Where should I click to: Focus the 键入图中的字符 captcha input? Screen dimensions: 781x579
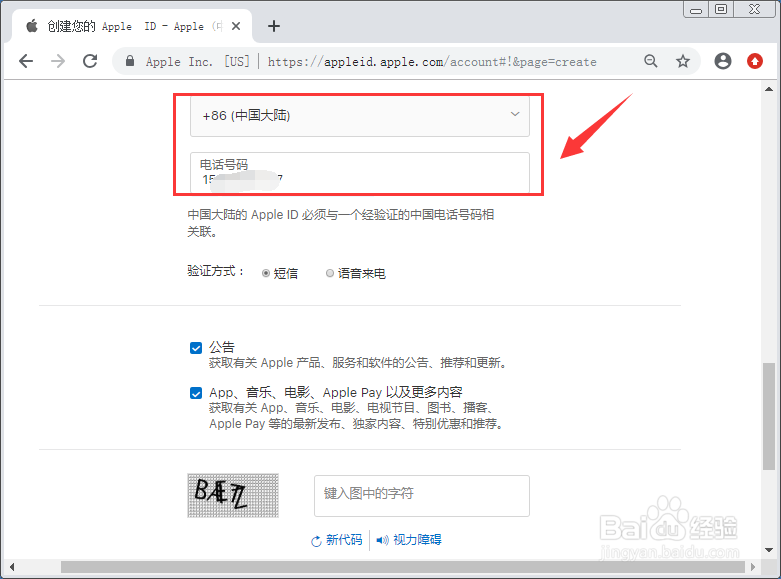tap(422, 496)
